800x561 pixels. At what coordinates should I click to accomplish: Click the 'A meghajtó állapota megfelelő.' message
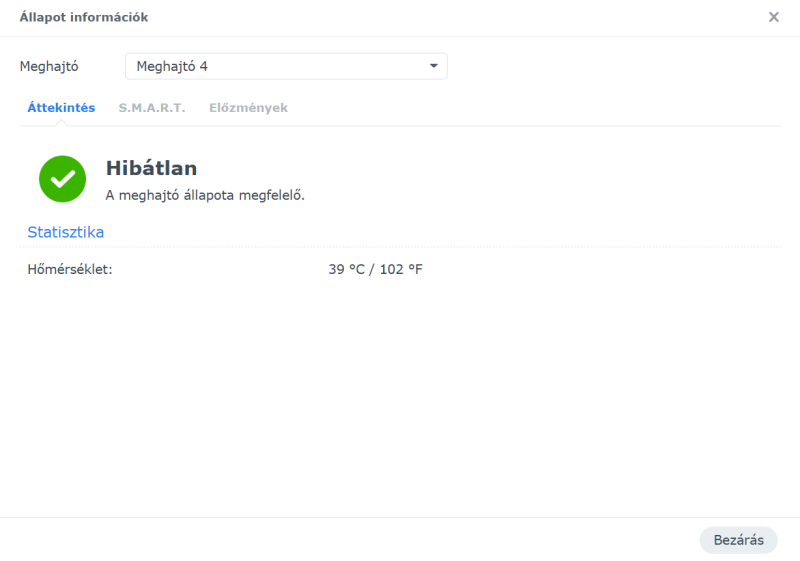click(x=205, y=195)
